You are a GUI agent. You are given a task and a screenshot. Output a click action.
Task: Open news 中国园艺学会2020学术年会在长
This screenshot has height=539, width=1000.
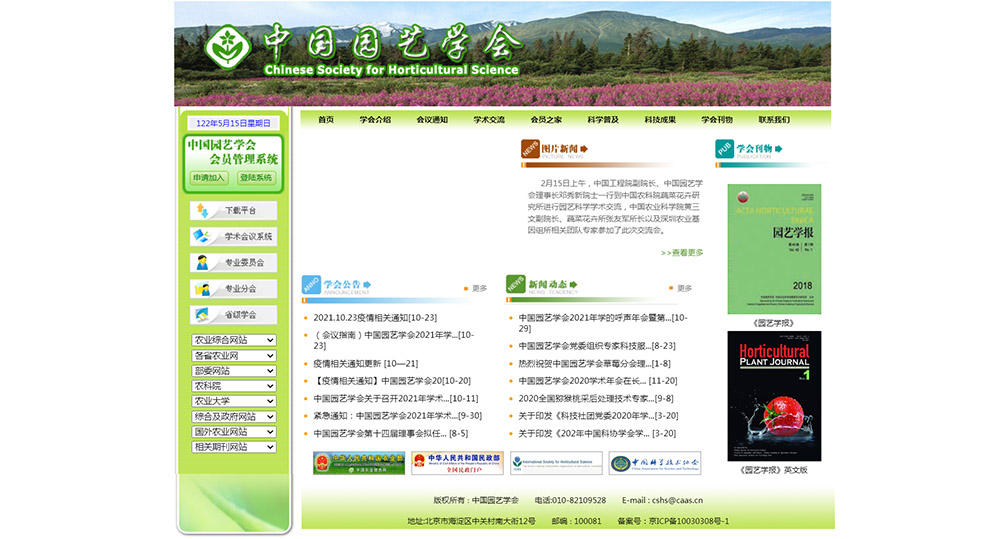[598, 381]
